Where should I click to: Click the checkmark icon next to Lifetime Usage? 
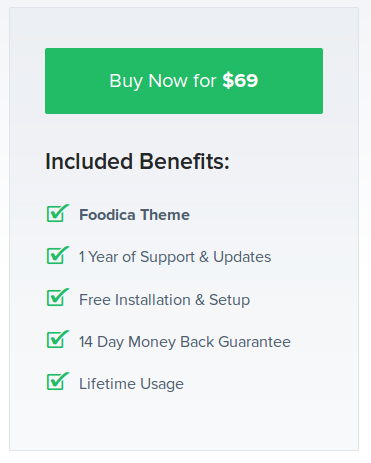[x=58, y=381]
